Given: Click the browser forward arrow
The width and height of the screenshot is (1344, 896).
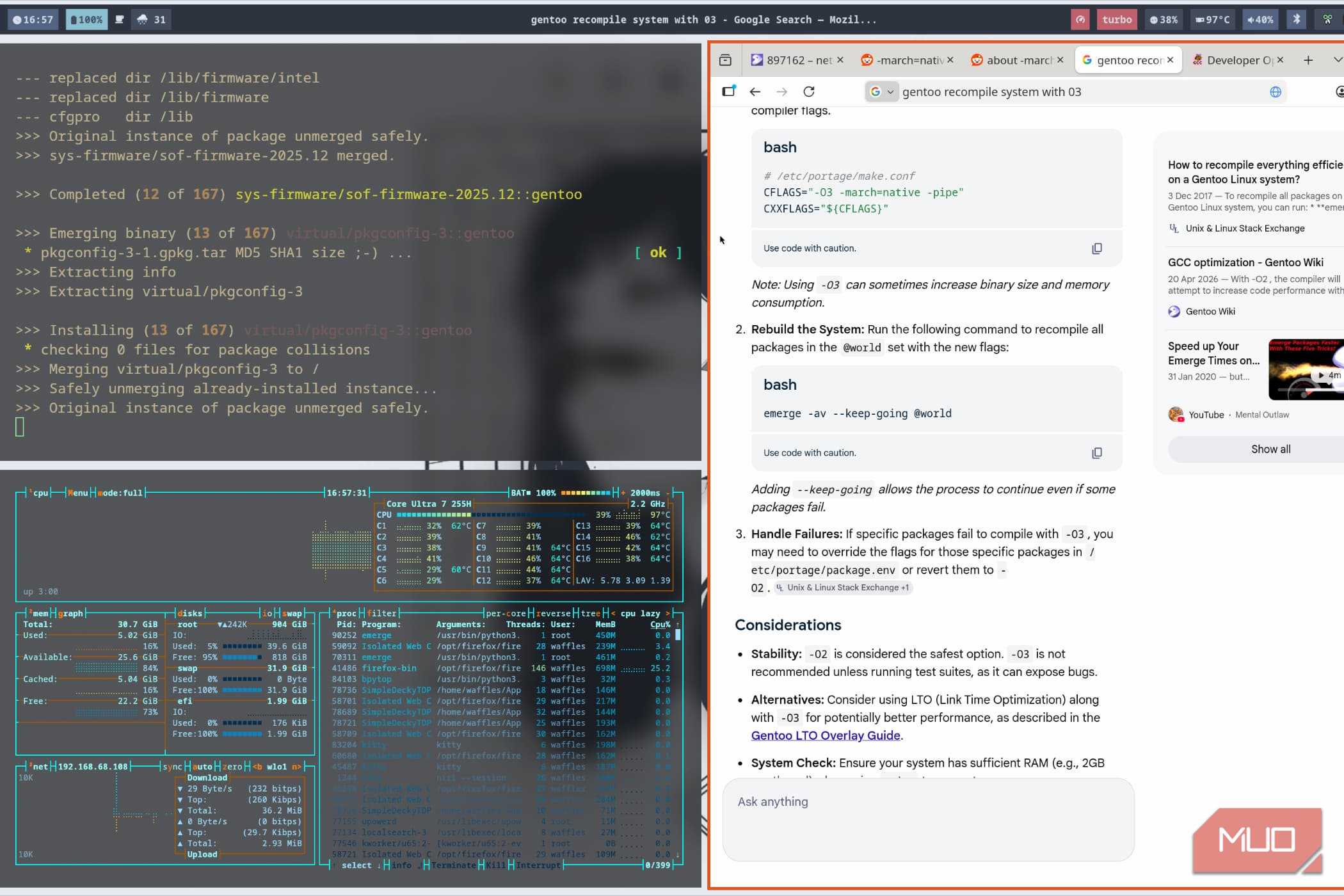Looking at the screenshot, I should click(781, 92).
